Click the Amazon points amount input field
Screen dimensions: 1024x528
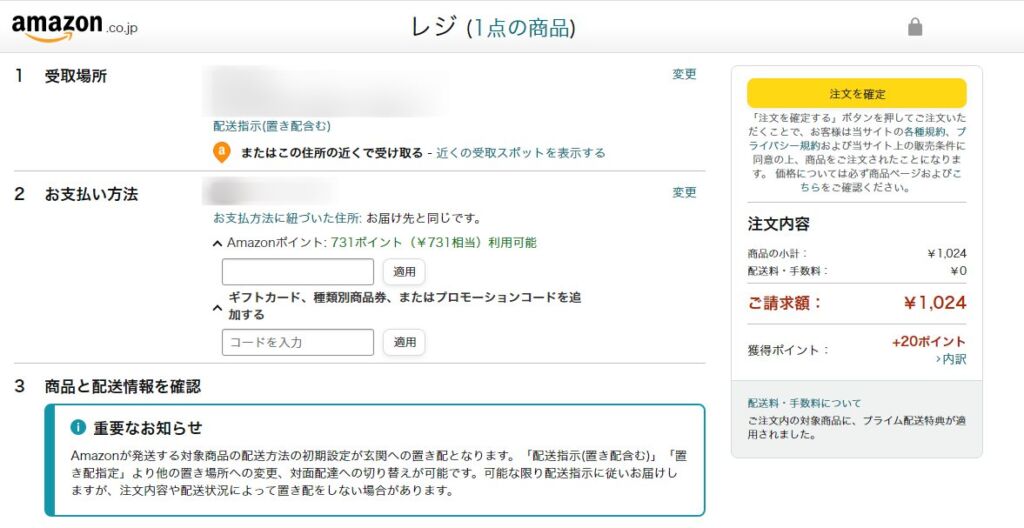point(298,272)
